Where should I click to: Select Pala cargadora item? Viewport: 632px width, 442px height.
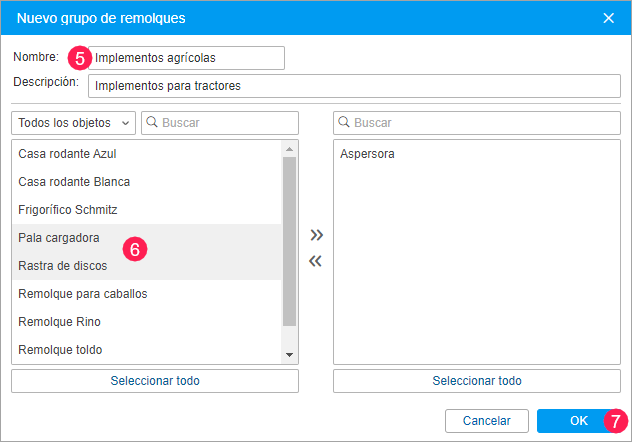pos(58,238)
